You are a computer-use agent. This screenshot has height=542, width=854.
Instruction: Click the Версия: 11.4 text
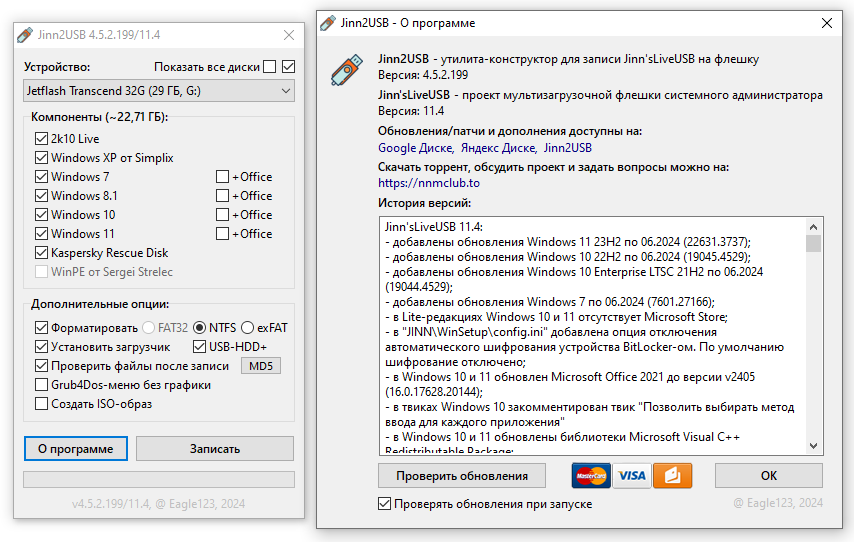pos(411,111)
